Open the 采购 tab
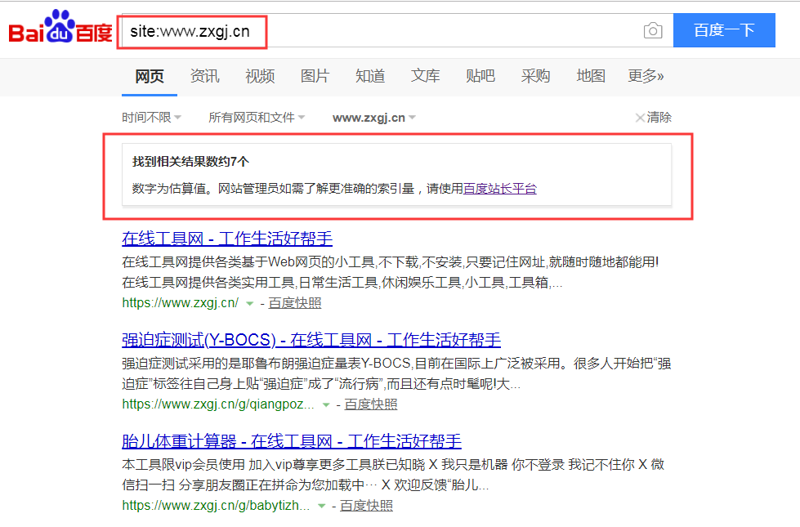 pos(536,76)
